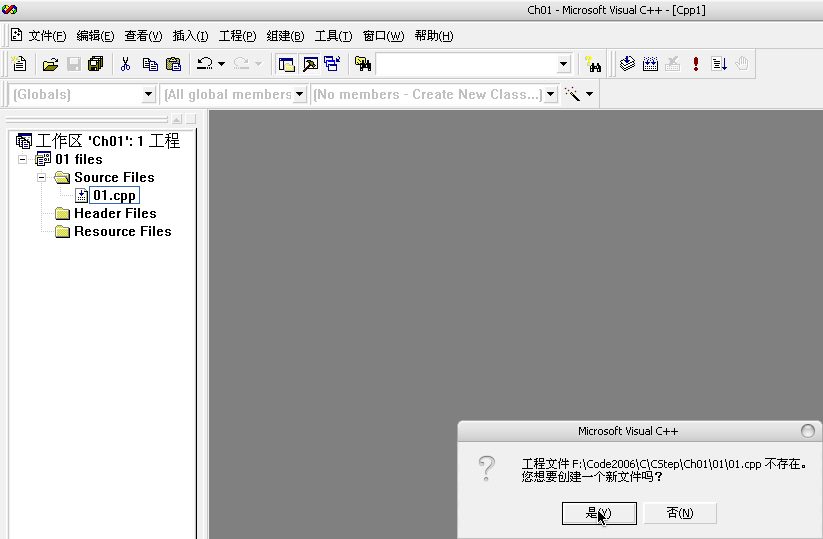Open the 编辑(E) menu

coord(95,36)
